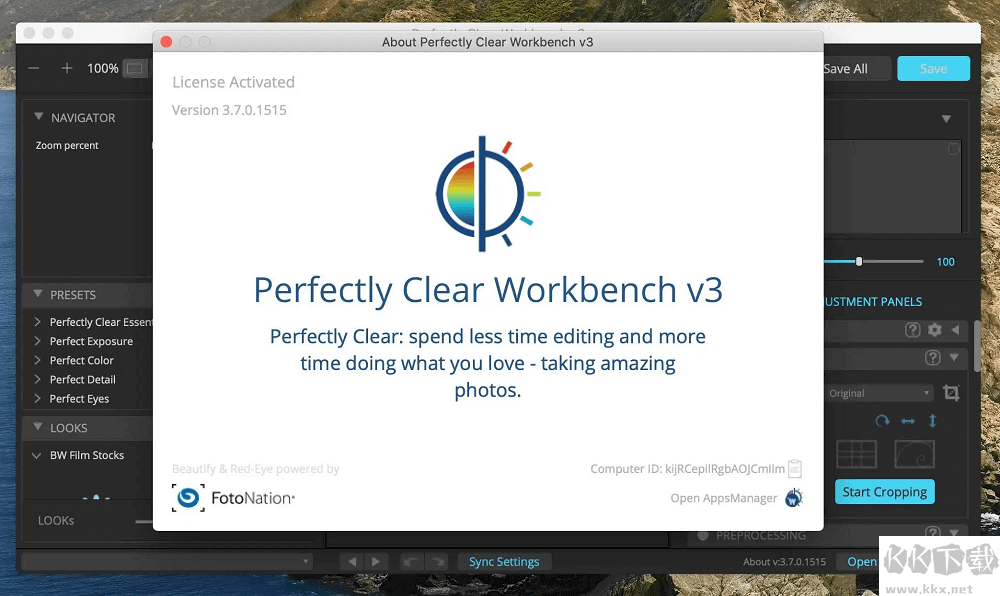This screenshot has height=596, width=1000.
Task: Copy the Computer ID with clipboard icon
Action: tap(795, 469)
